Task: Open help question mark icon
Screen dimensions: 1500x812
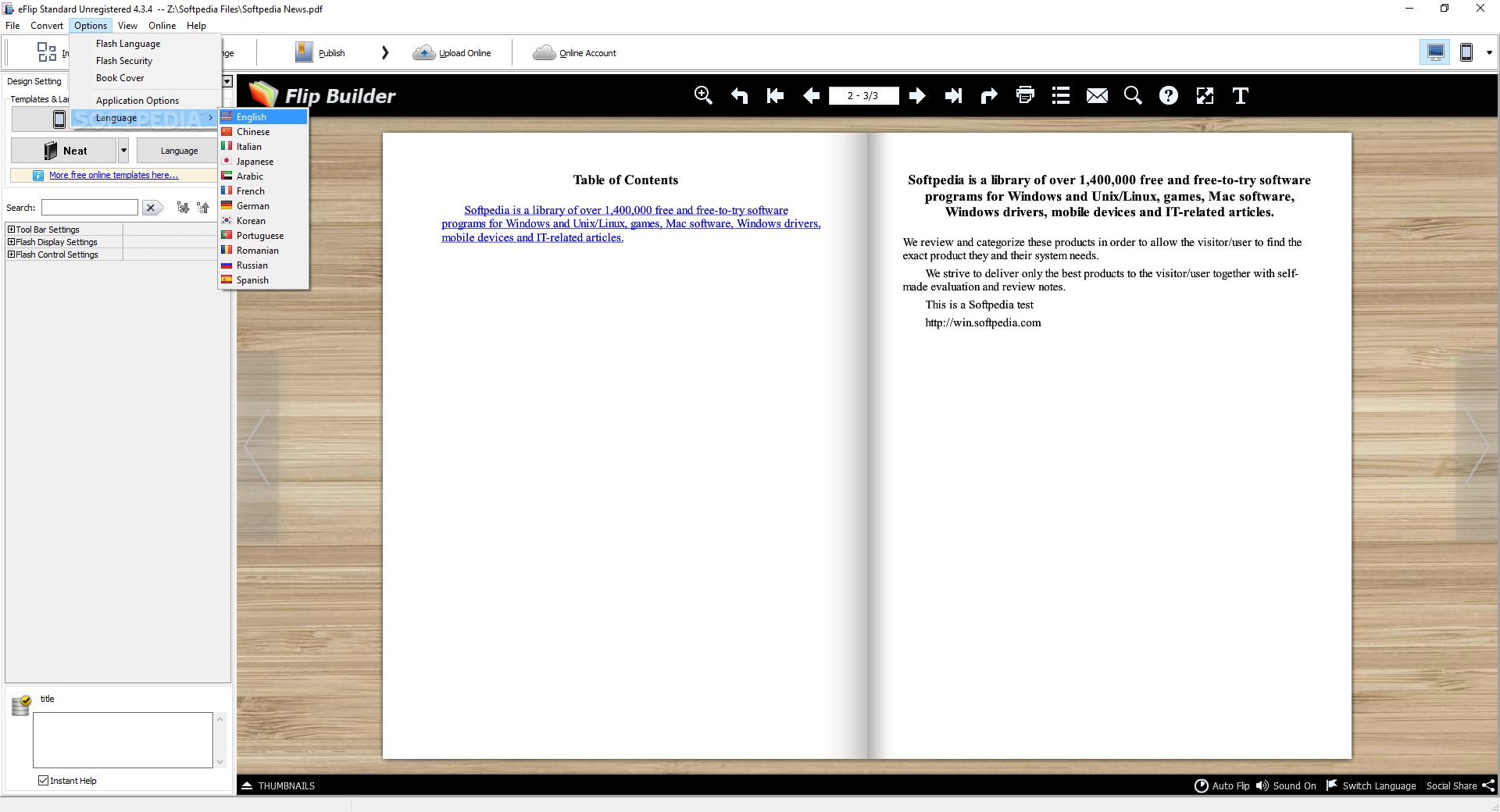Action: point(1169,95)
